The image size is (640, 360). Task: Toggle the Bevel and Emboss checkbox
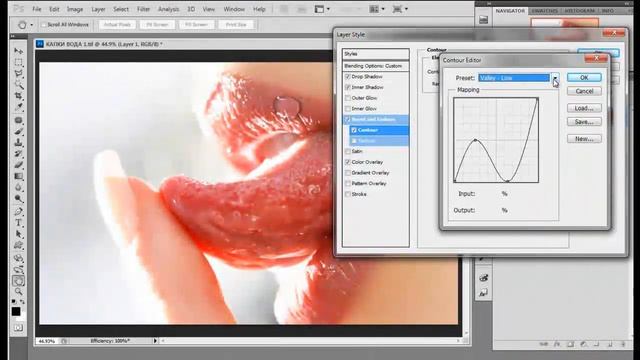(348, 119)
